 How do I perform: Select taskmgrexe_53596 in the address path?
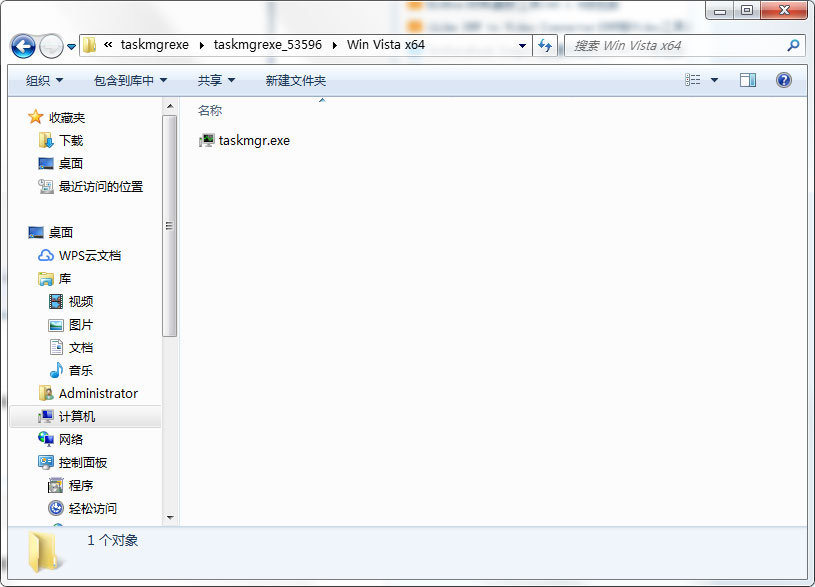(268, 45)
